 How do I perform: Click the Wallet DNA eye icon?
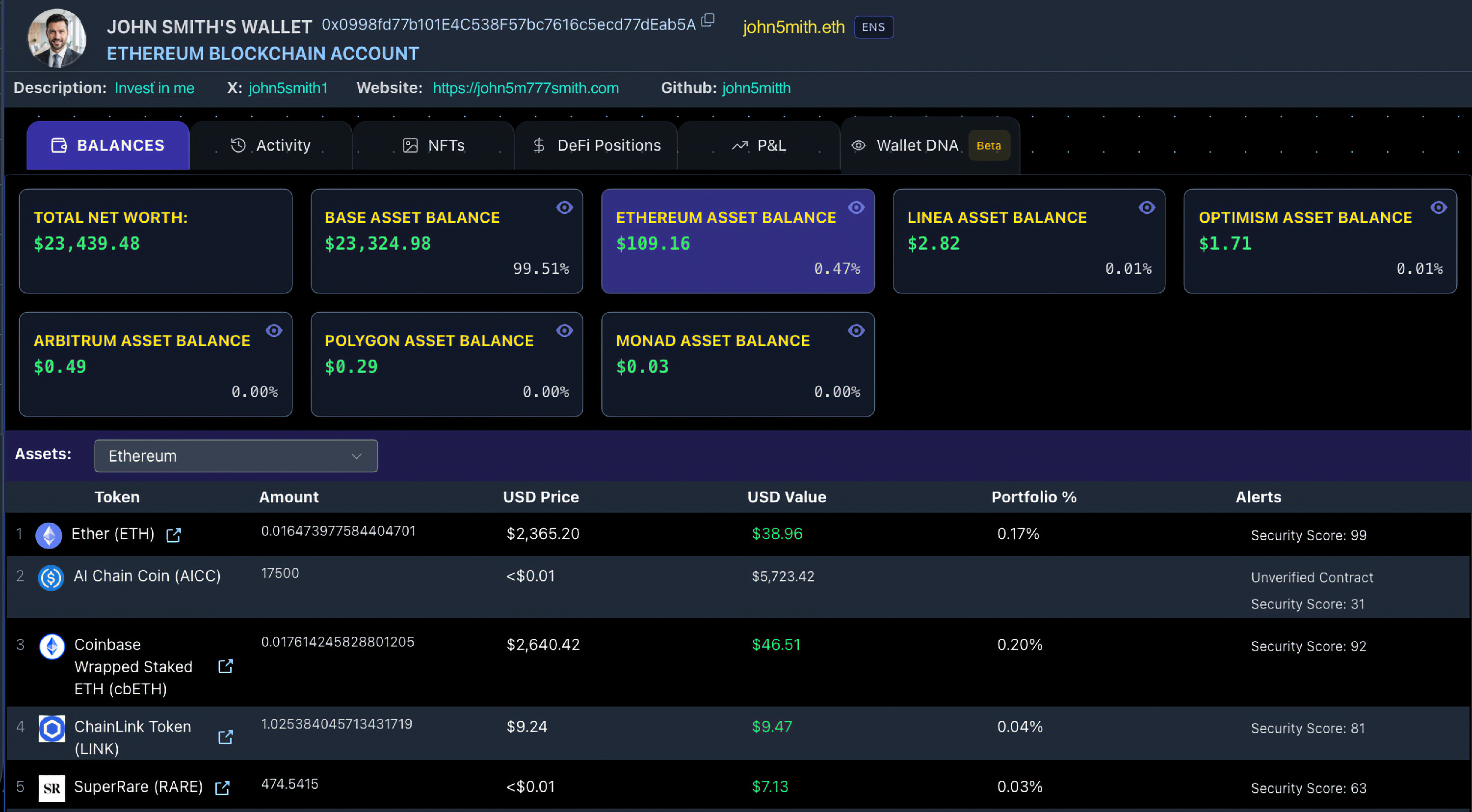(x=858, y=146)
